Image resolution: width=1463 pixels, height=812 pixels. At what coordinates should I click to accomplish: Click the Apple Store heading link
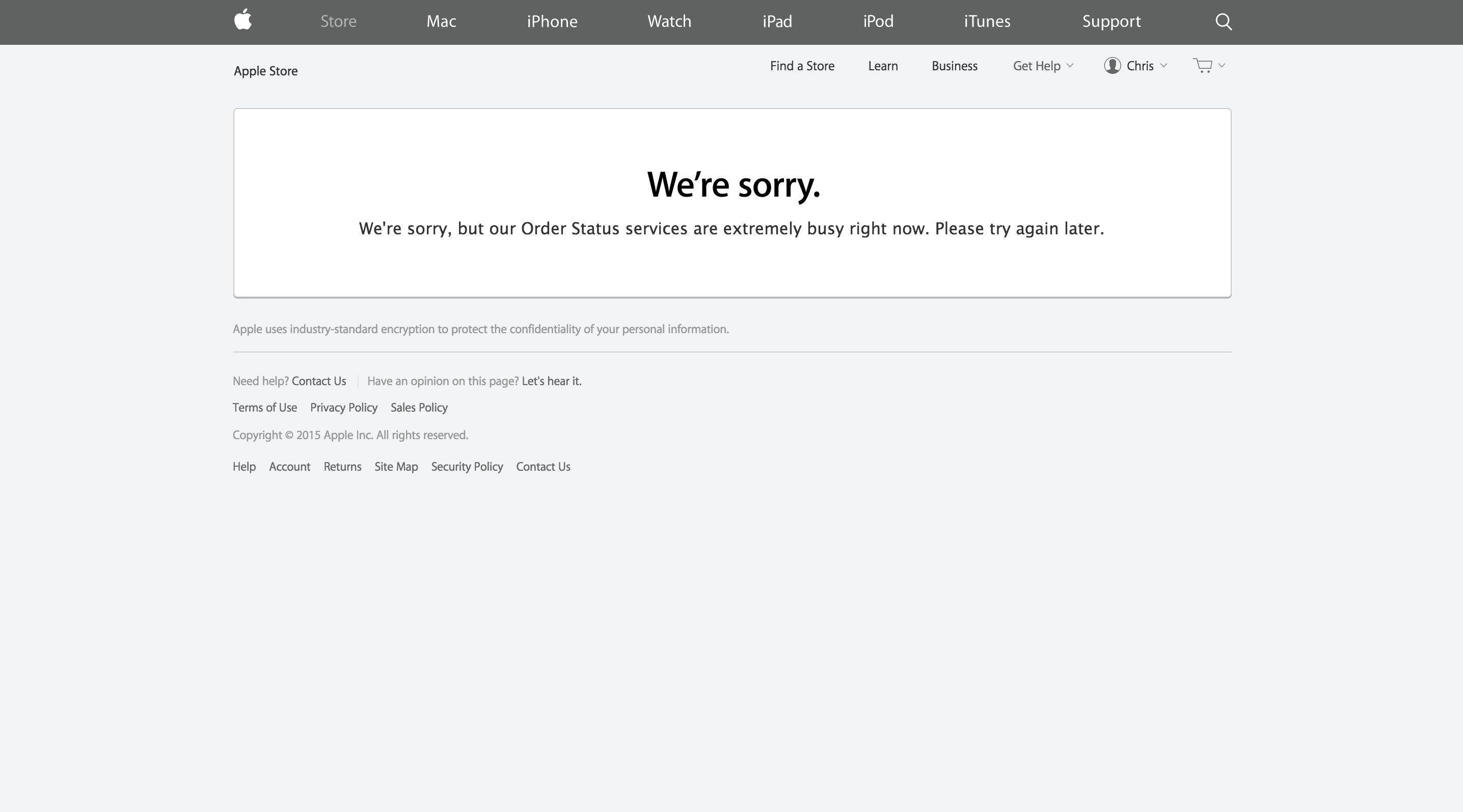265,71
